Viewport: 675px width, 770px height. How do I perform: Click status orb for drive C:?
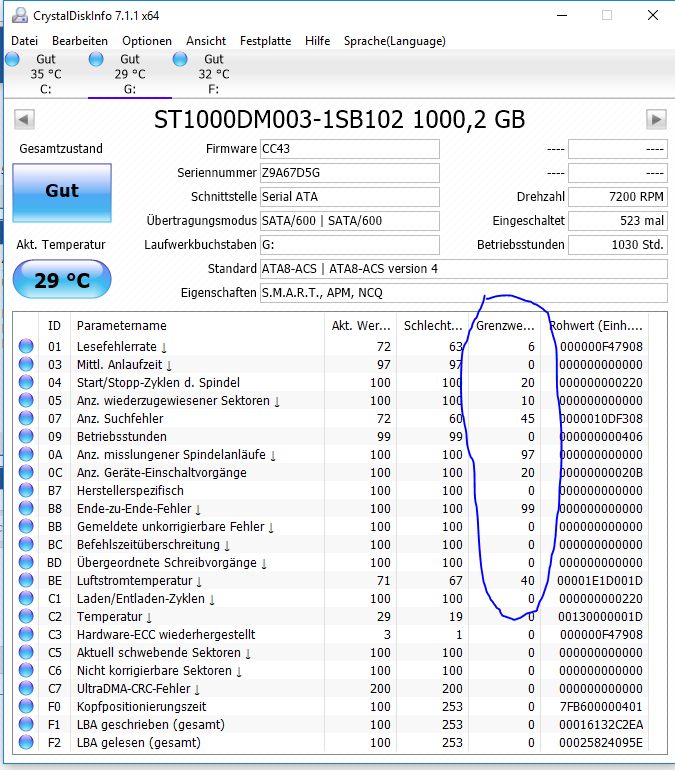[x=12, y=59]
